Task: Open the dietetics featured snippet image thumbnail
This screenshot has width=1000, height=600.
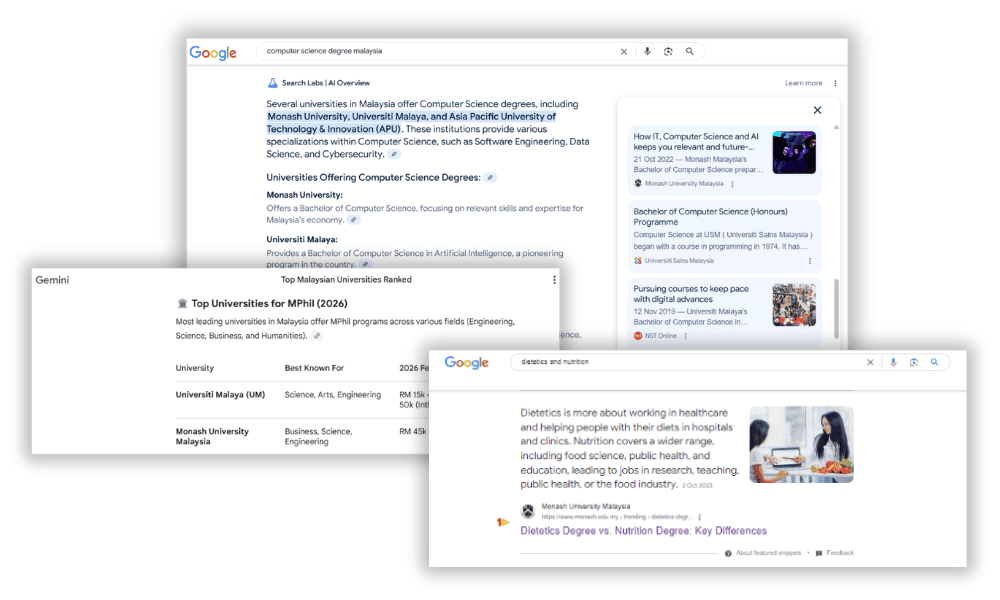Action: (x=801, y=444)
